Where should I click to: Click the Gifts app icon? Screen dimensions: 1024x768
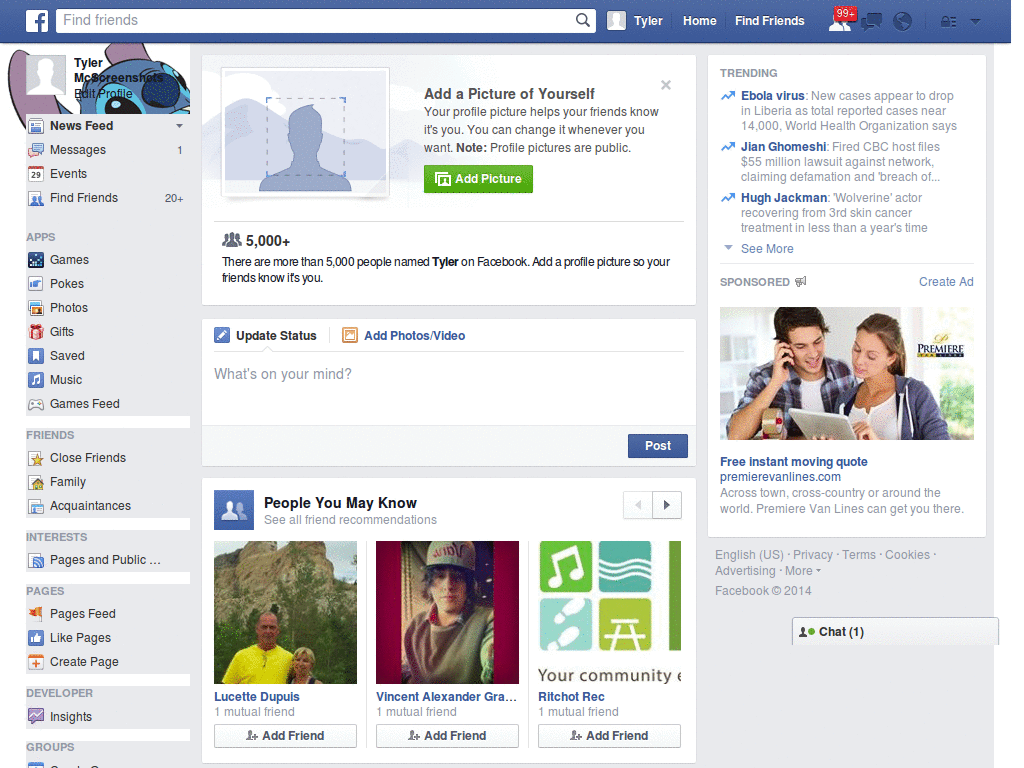point(36,332)
